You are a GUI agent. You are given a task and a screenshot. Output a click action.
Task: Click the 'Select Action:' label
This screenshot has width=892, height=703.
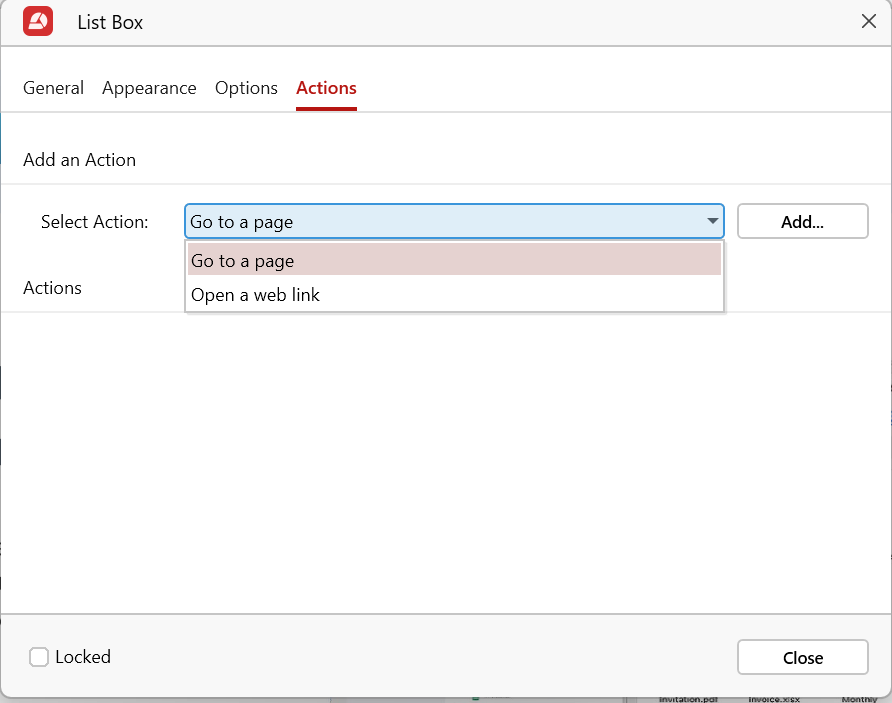coord(94,222)
